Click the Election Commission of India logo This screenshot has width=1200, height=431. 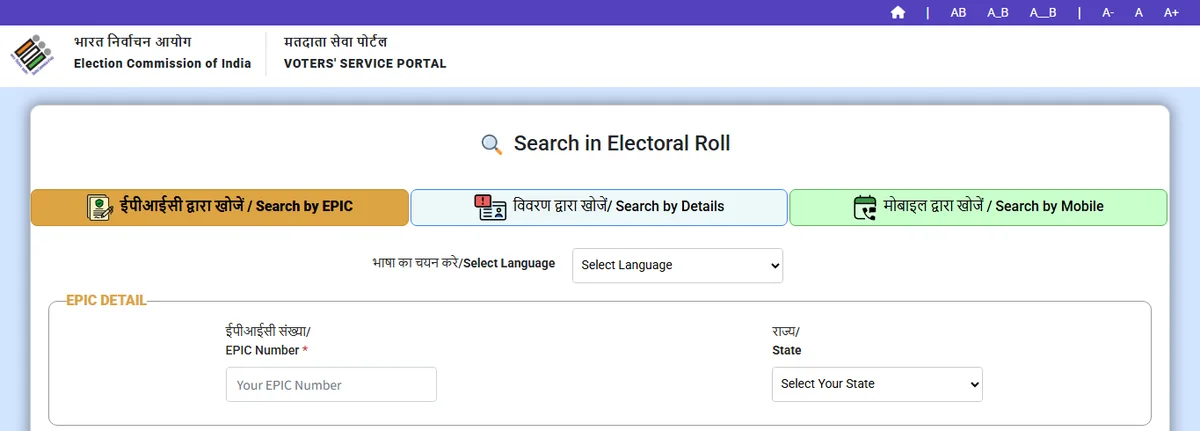click(34, 54)
